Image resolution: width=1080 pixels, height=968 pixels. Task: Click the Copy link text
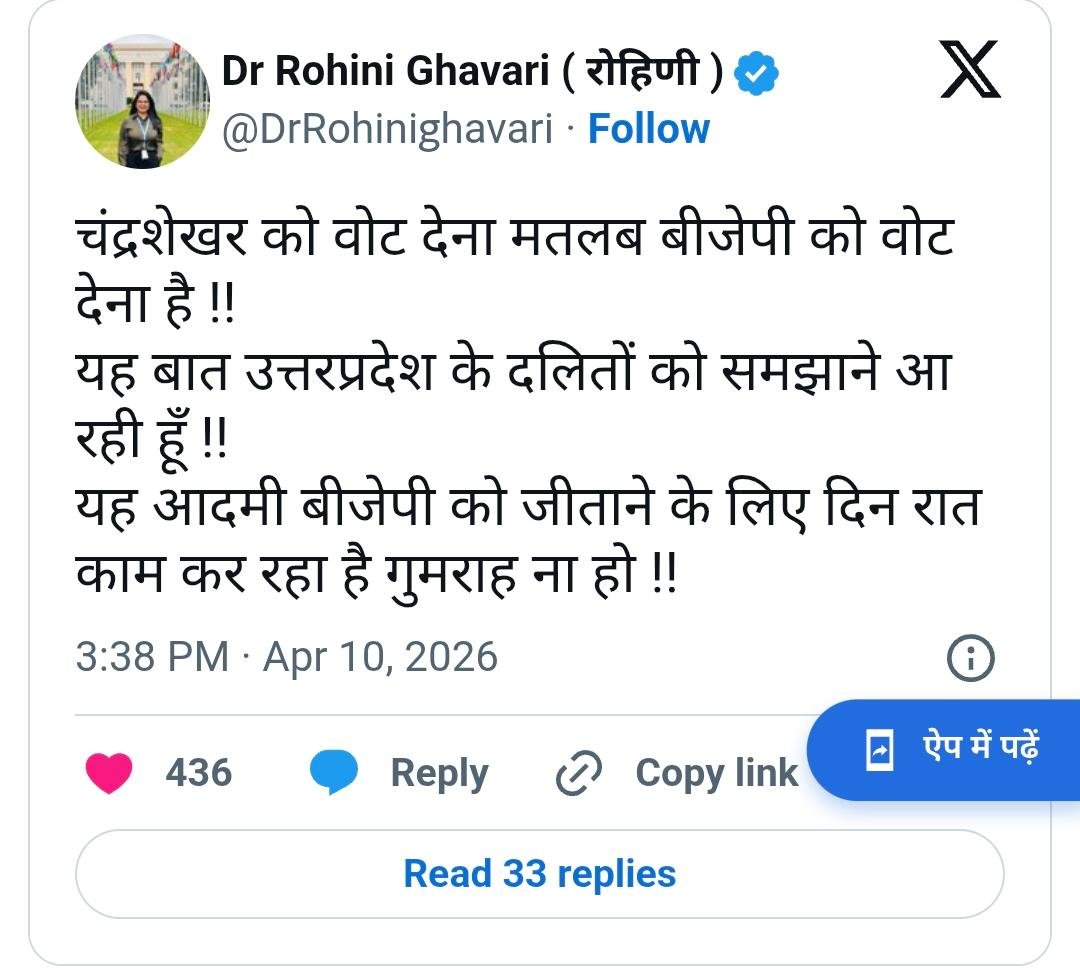pos(716,774)
